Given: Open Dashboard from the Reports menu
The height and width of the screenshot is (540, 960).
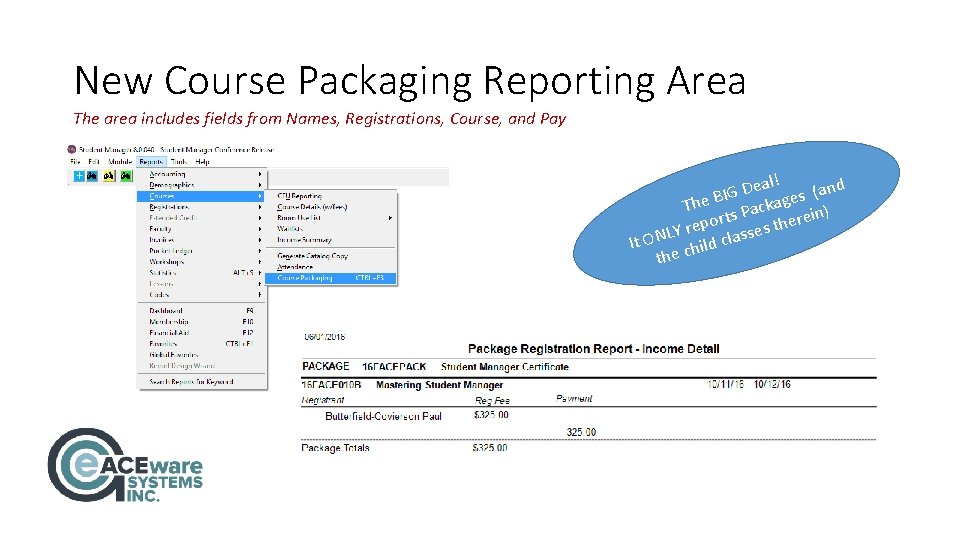Looking at the screenshot, I should (x=165, y=311).
